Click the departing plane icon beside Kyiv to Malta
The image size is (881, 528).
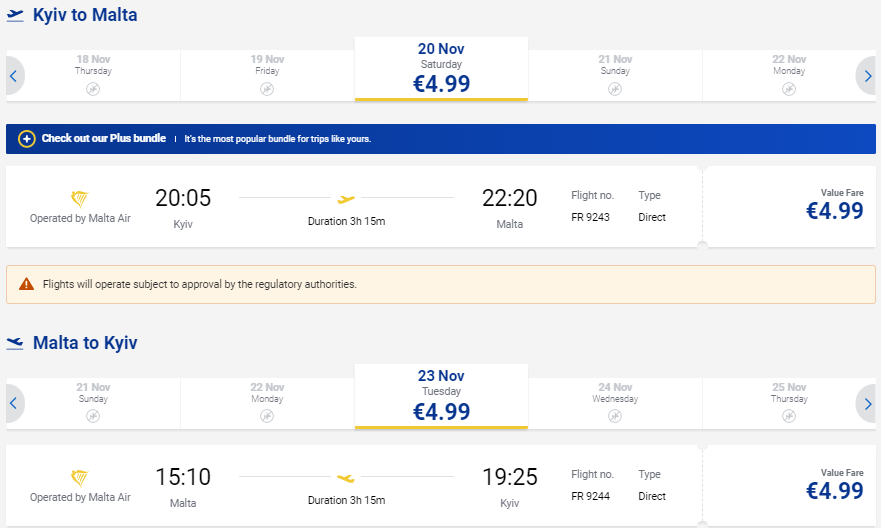pyautogui.click(x=15, y=15)
